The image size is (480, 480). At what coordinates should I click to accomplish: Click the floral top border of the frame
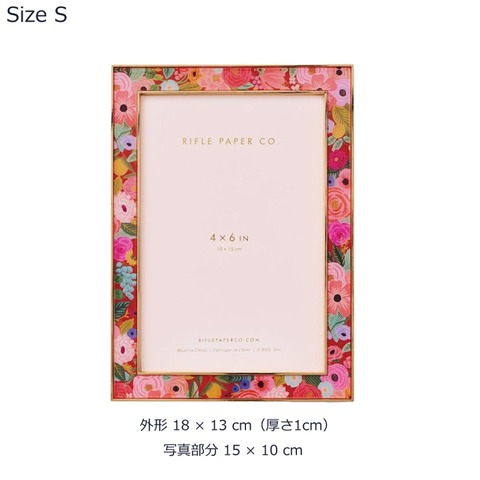coord(232,79)
